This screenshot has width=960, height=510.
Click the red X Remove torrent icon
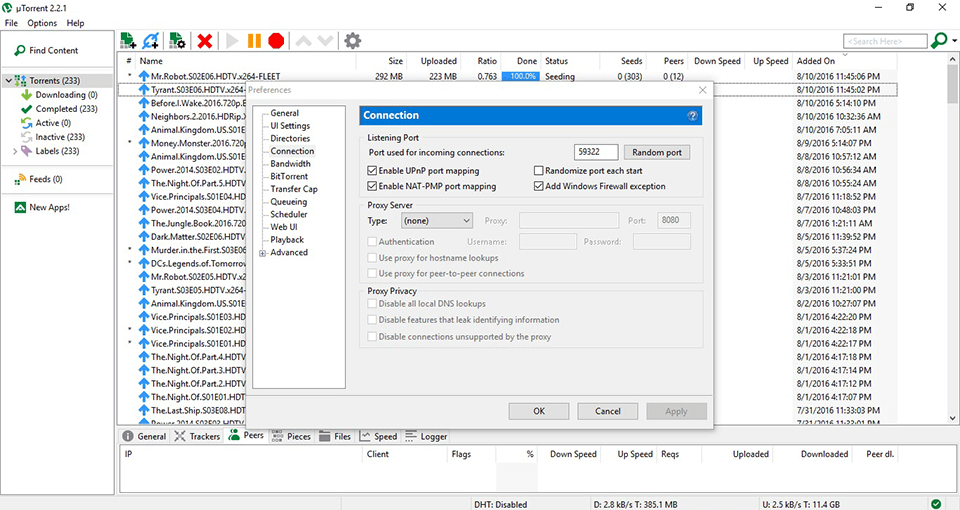[205, 41]
